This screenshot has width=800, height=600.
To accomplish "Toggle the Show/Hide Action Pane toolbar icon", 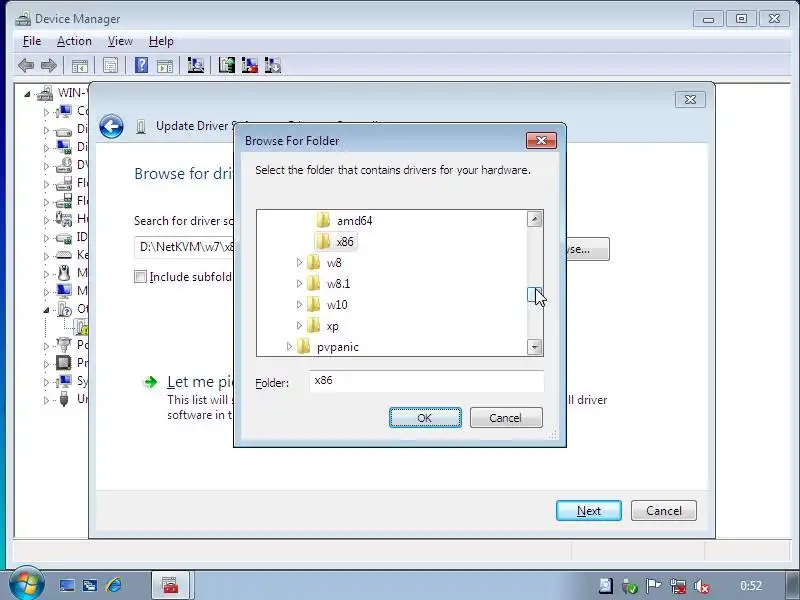I will pos(165,65).
